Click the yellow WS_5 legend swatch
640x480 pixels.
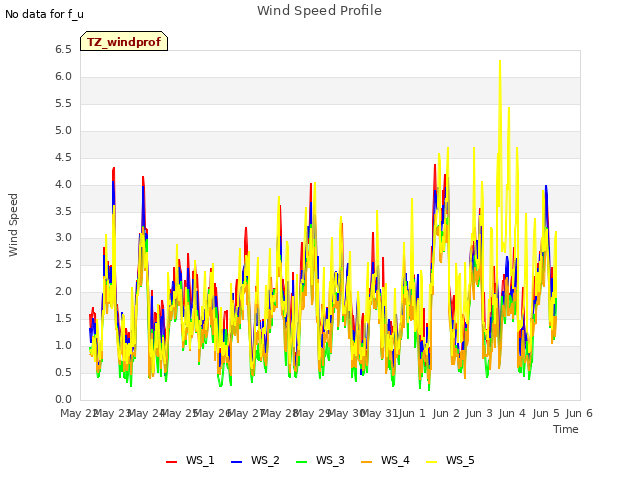431,462
